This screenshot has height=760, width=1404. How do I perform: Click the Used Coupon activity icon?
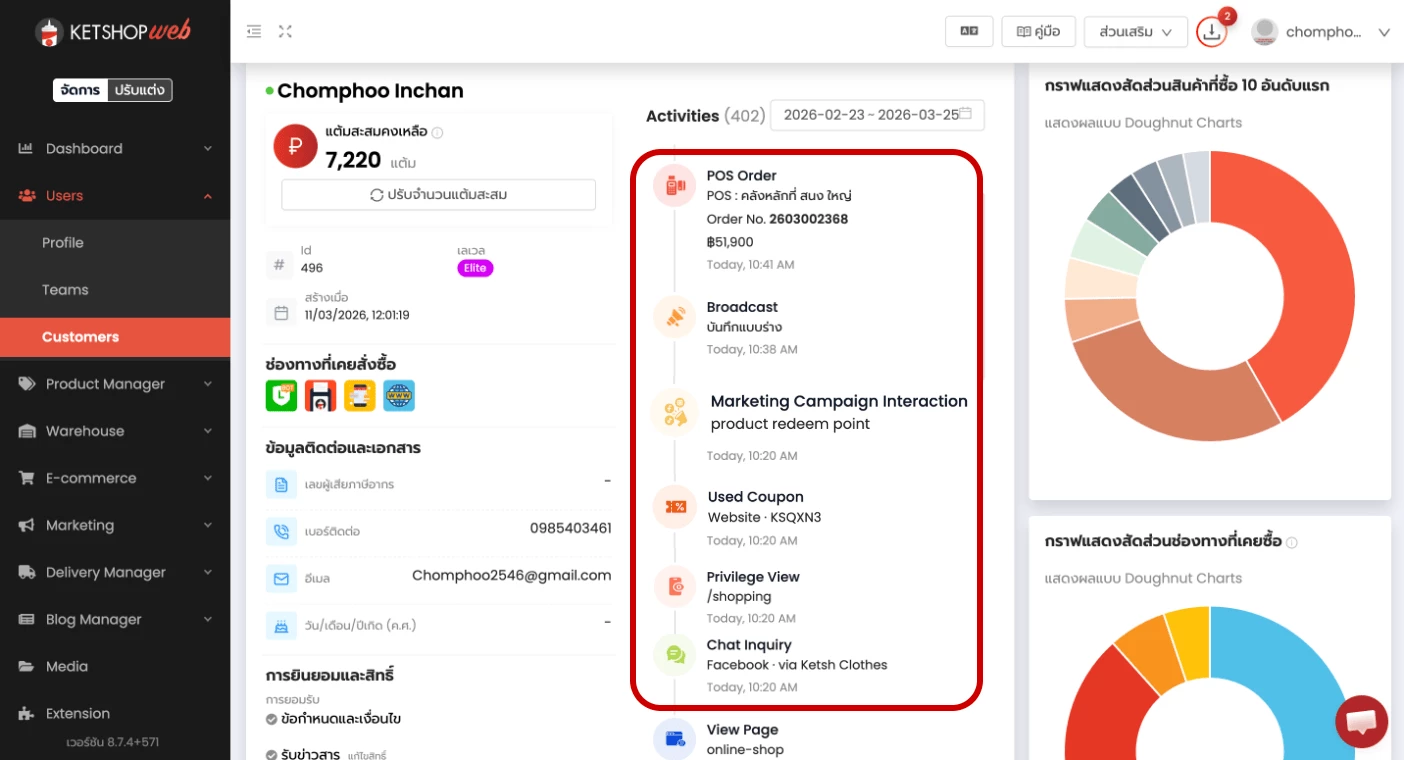(x=675, y=507)
